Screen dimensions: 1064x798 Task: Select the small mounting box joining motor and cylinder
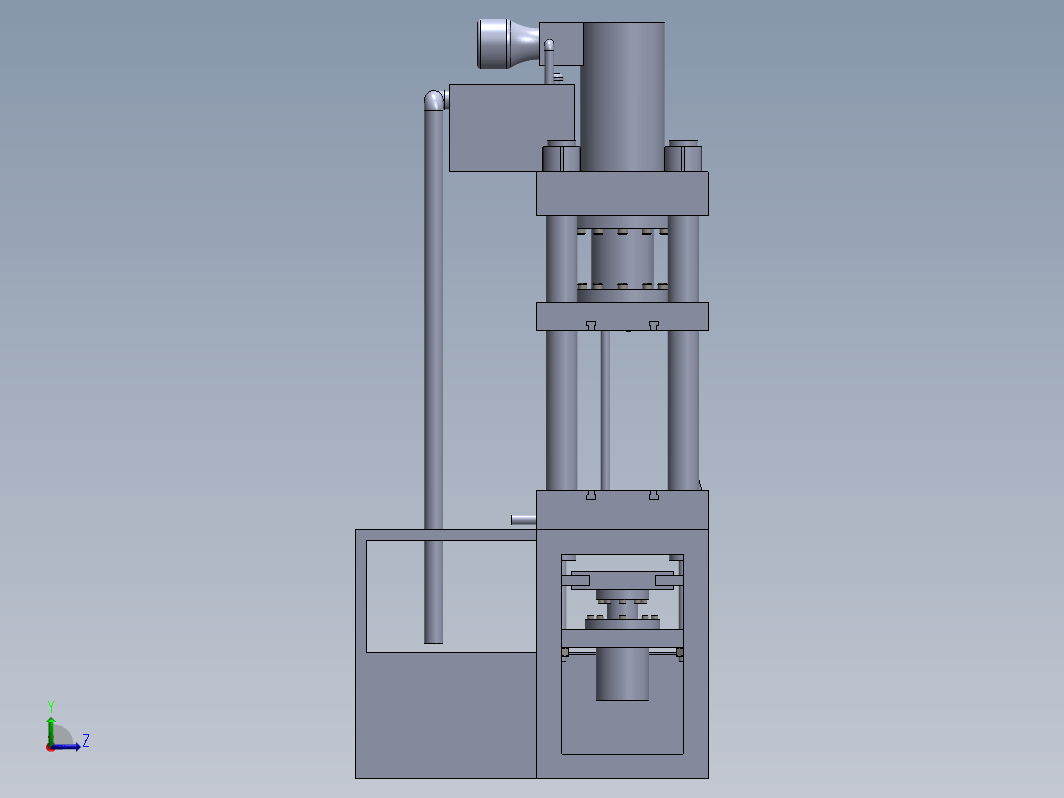[561, 44]
